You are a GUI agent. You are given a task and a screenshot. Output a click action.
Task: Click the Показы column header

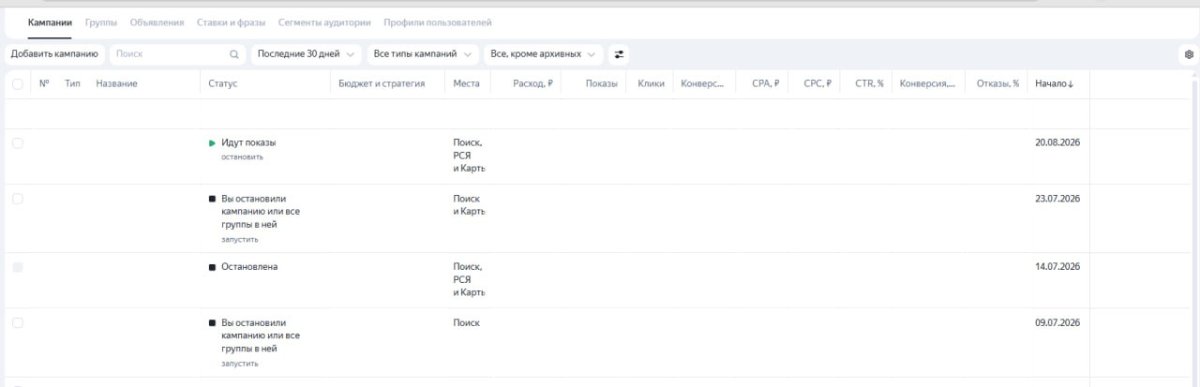coord(602,84)
